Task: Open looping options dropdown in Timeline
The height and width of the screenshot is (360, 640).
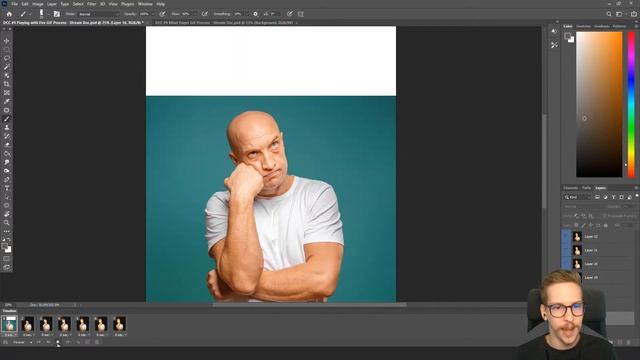Action: pyautogui.click(x=22, y=342)
